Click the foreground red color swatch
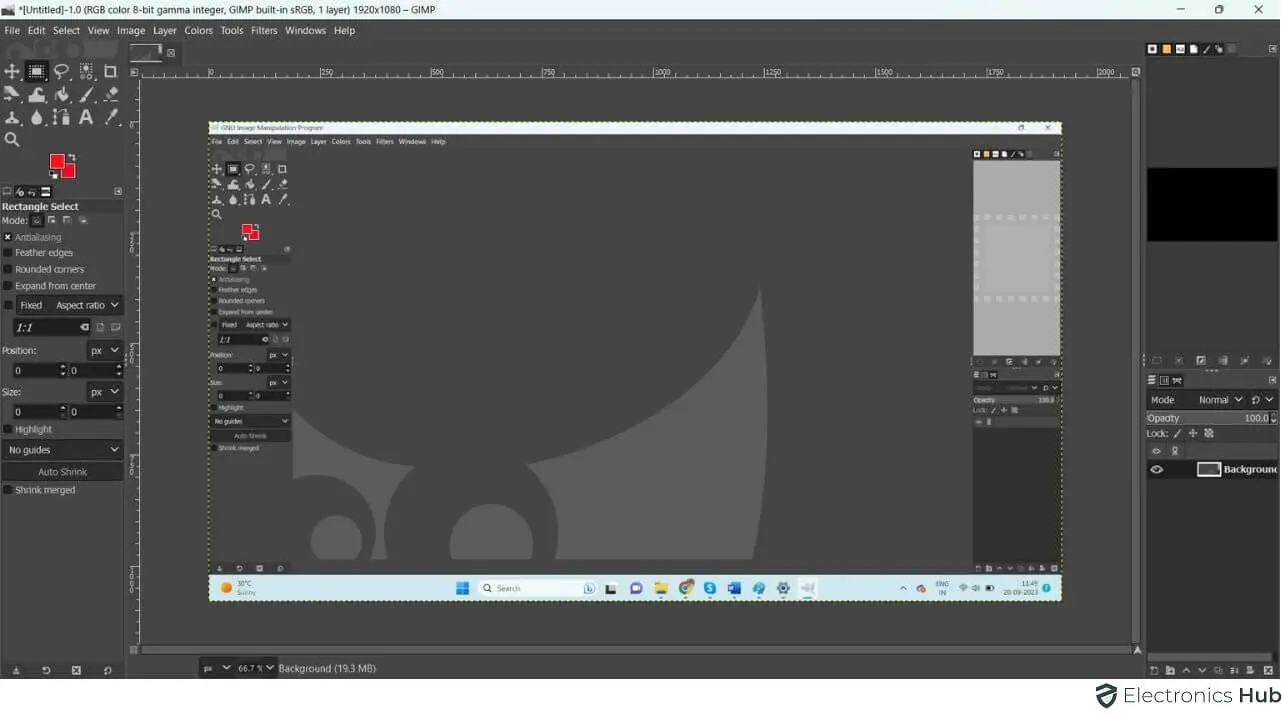The image size is (1282, 715). [57, 161]
